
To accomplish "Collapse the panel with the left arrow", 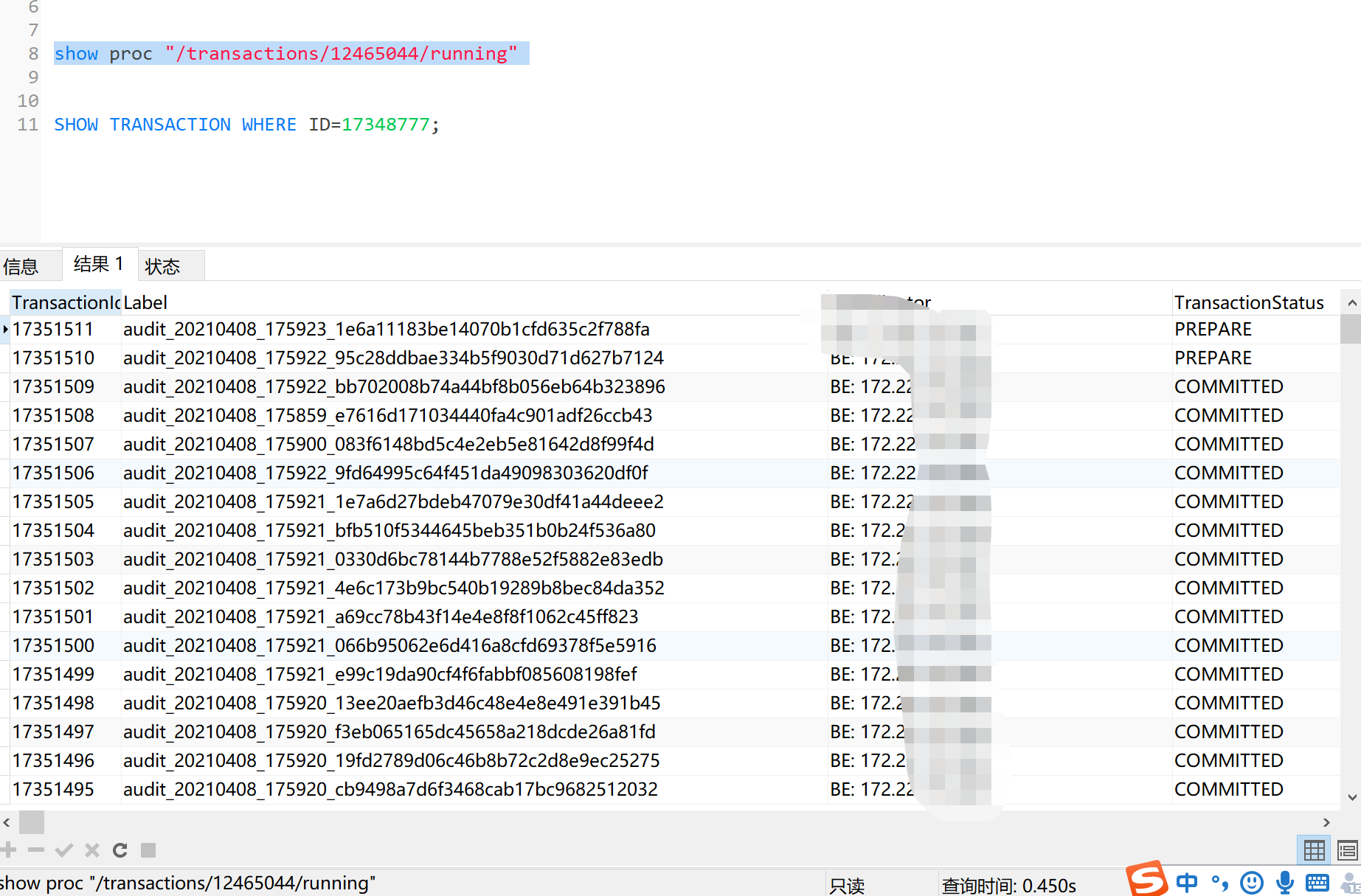I will coord(7,822).
